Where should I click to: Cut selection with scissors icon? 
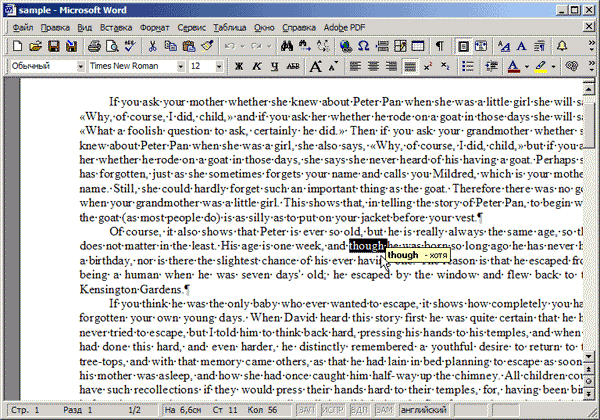coord(152,47)
